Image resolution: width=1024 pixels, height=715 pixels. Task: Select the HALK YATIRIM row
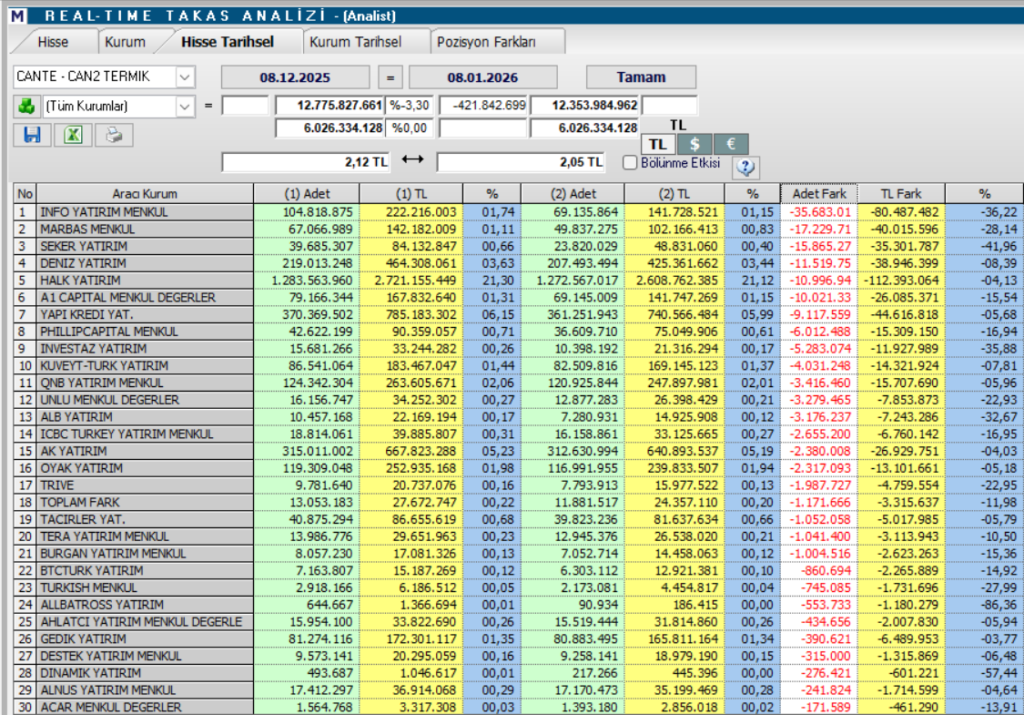click(519, 280)
